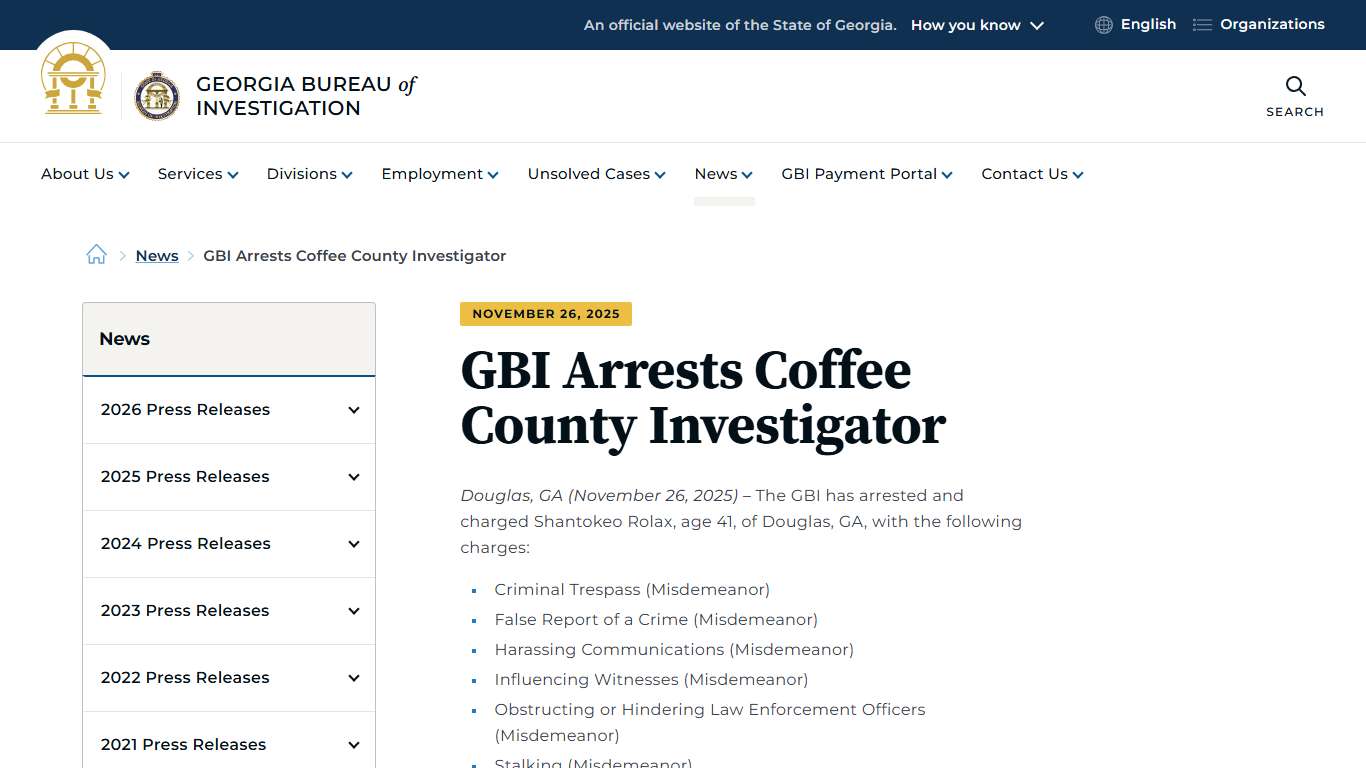
Task: Click the yellow NOVEMBER 26, 2025 date badge
Action: click(545, 313)
